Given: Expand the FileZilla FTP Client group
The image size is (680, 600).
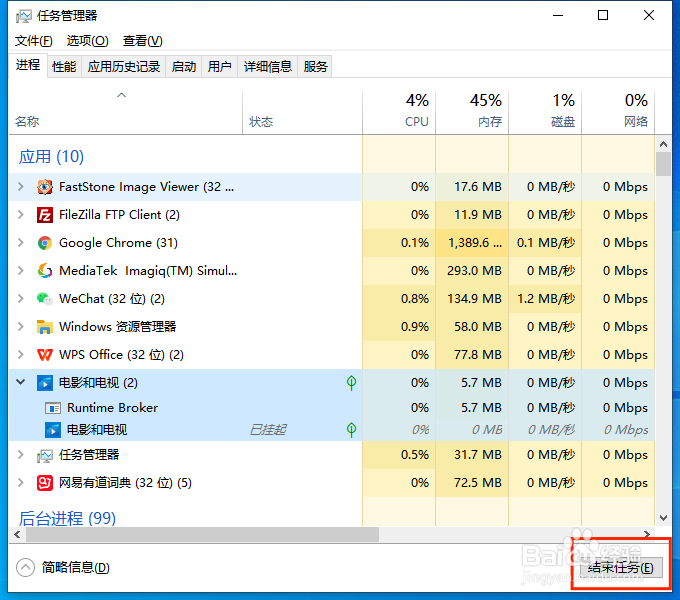Looking at the screenshot, I should pos(20,215).
